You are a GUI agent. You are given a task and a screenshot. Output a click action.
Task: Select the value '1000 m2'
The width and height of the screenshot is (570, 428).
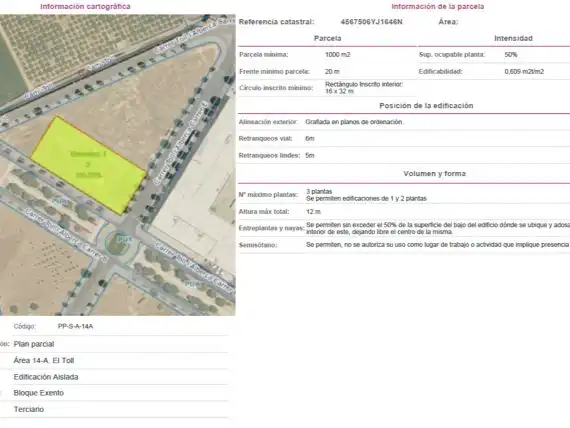pyautogui.click(x=338, y=55)
